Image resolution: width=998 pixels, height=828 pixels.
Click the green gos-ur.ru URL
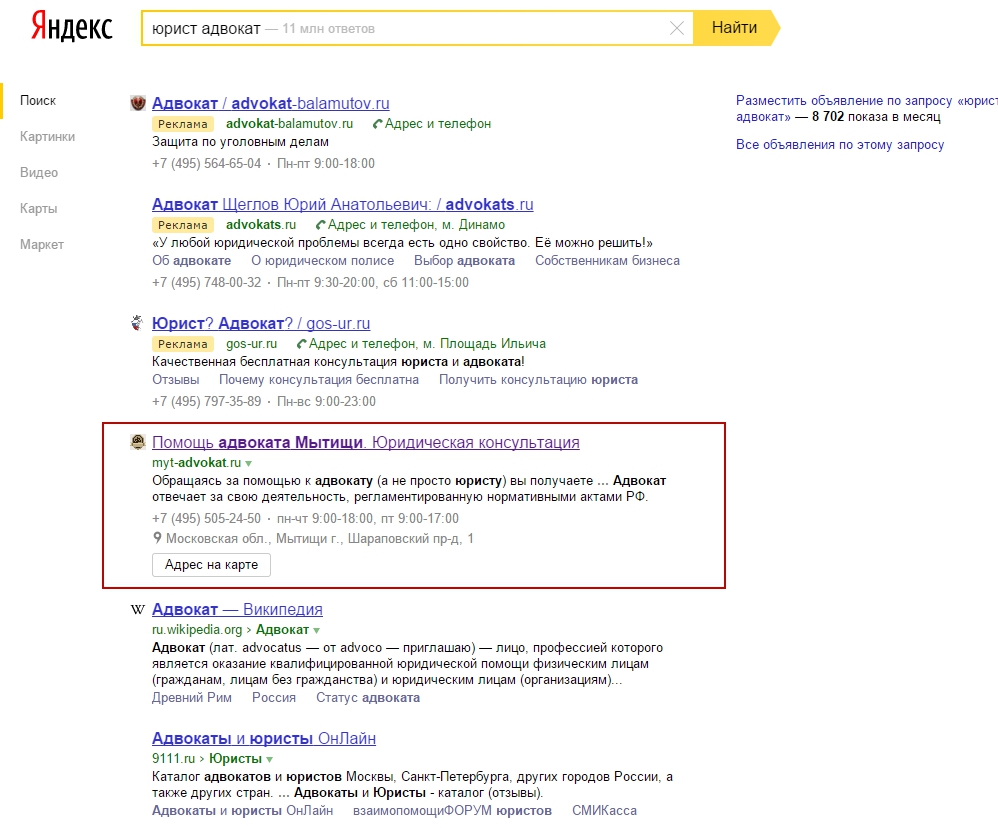[251, 344]
